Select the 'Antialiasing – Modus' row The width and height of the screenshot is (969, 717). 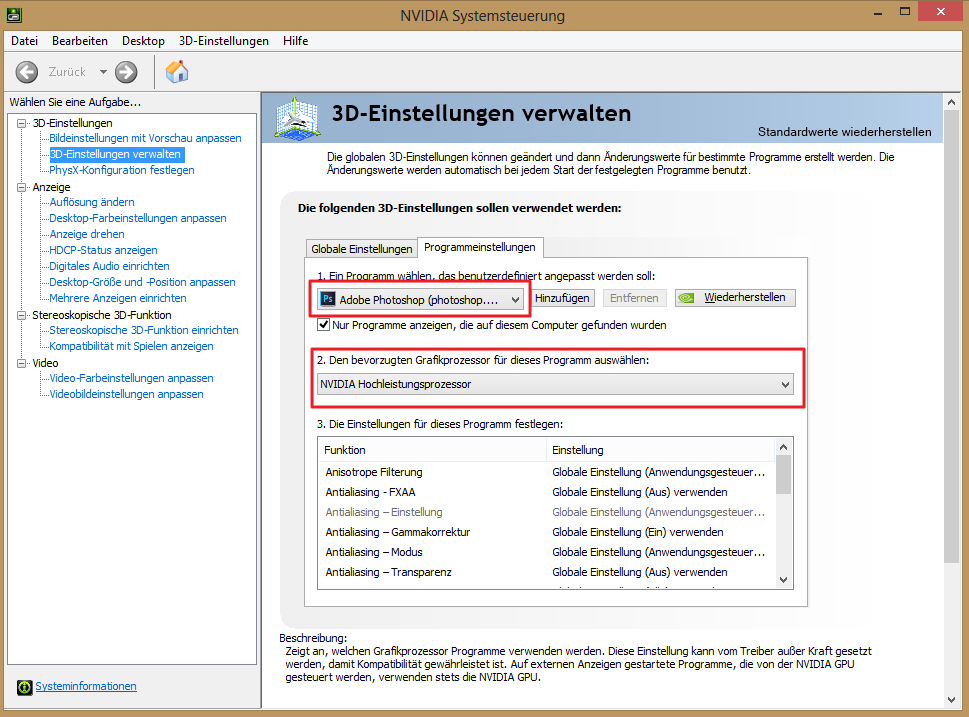(546, 552)
